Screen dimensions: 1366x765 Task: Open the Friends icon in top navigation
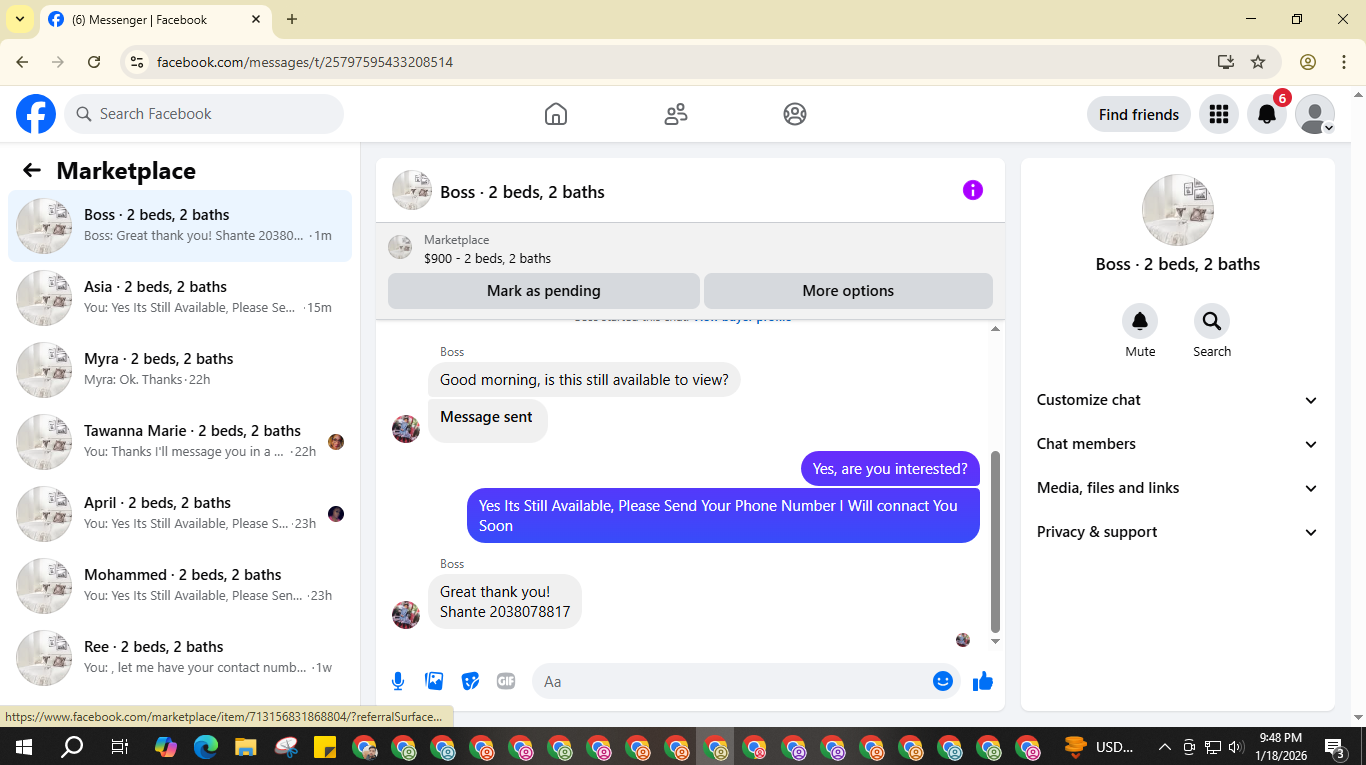tap(676, 114)
